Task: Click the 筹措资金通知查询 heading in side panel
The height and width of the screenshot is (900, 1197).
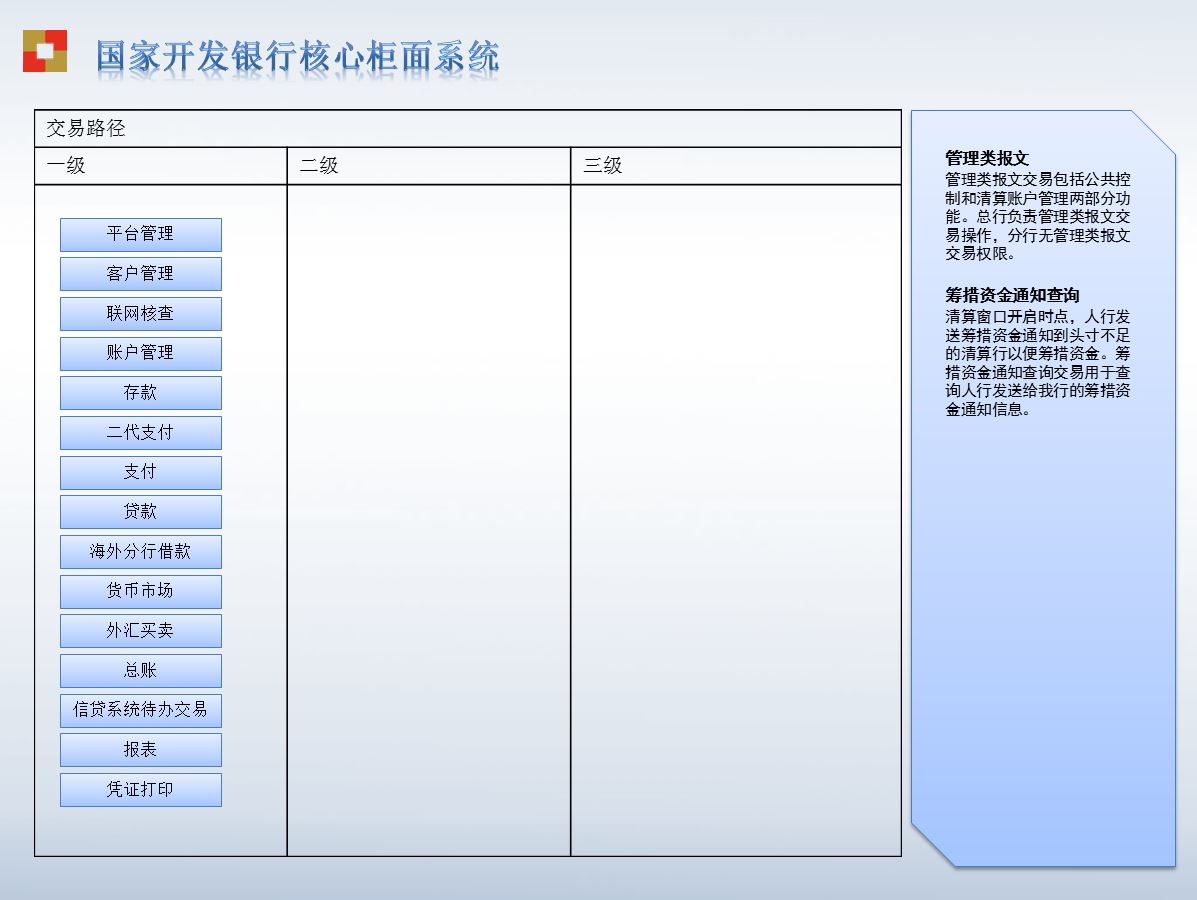Action: (x=1012, y=295)
